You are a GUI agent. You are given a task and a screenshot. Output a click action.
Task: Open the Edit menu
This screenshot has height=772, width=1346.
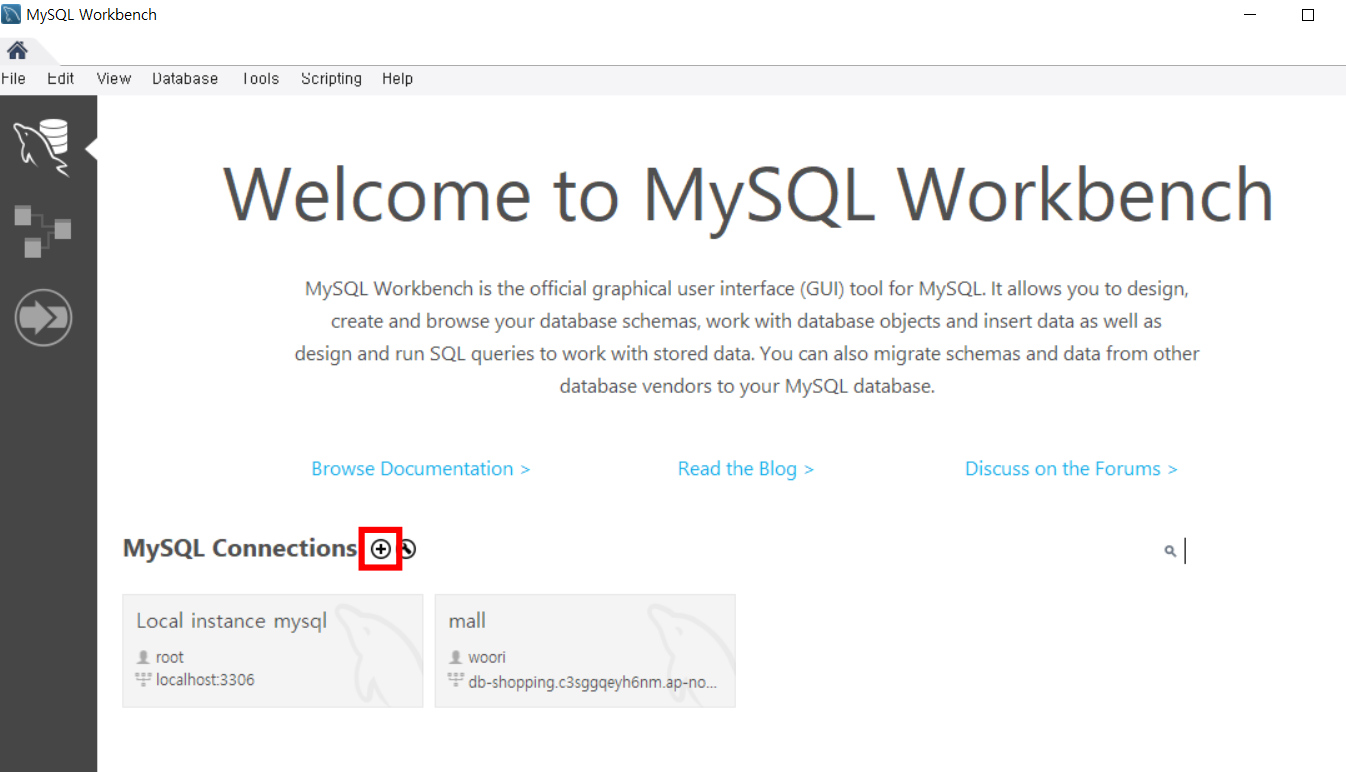click(61, 78)
